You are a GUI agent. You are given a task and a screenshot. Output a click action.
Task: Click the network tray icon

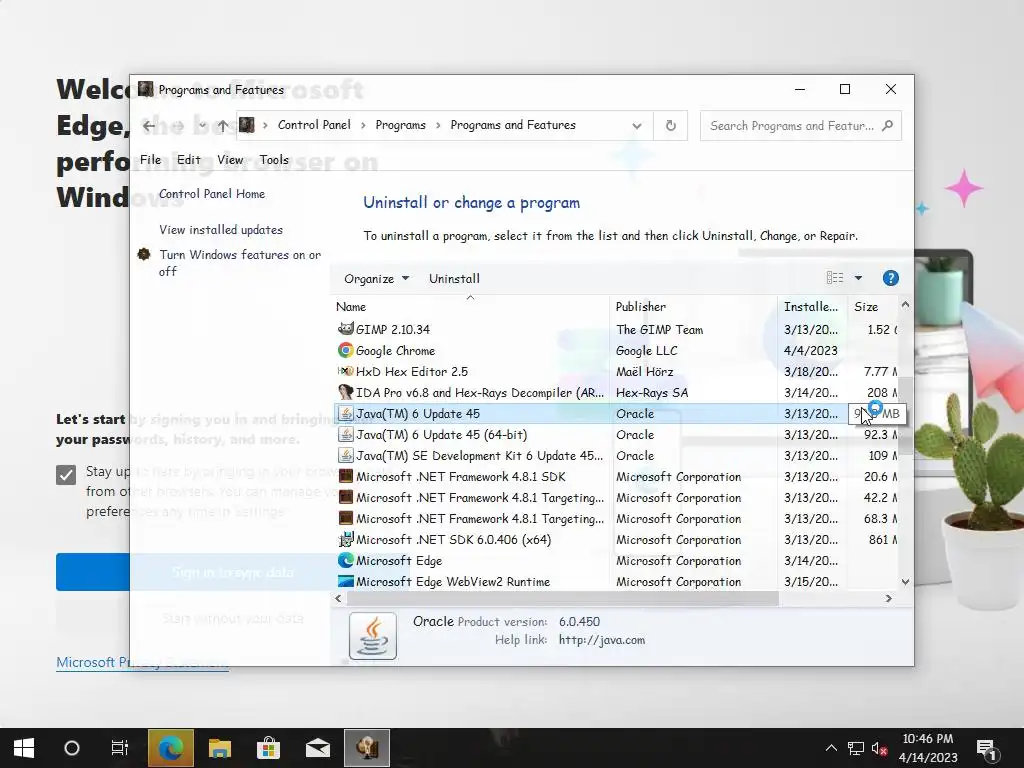[x=856, y=748]
